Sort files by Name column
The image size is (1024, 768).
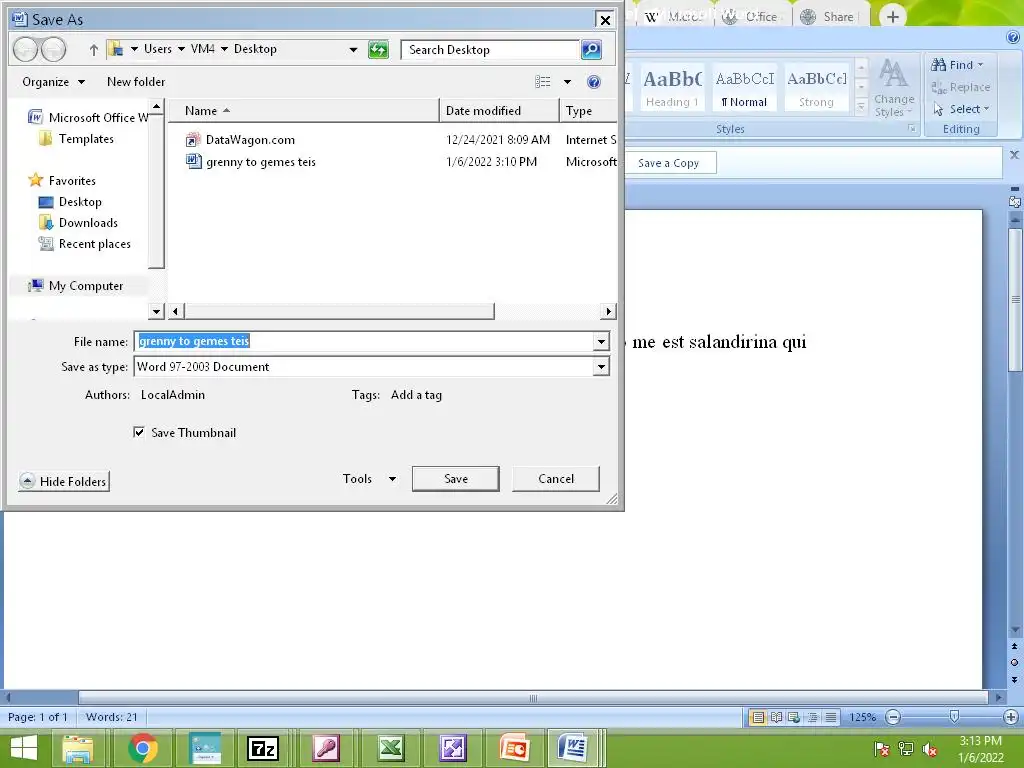[304, 111]
